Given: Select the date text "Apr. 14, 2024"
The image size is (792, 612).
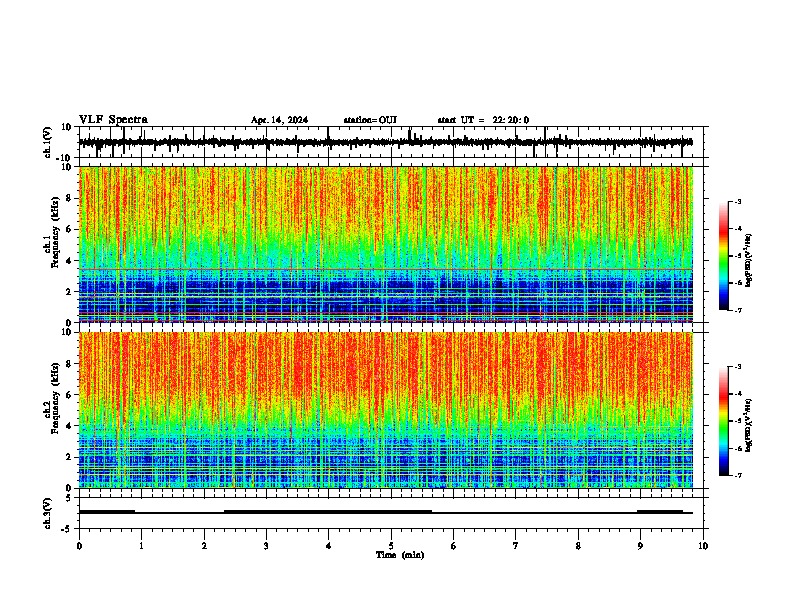Looking at the screenshot, I should tap(279, 120).
